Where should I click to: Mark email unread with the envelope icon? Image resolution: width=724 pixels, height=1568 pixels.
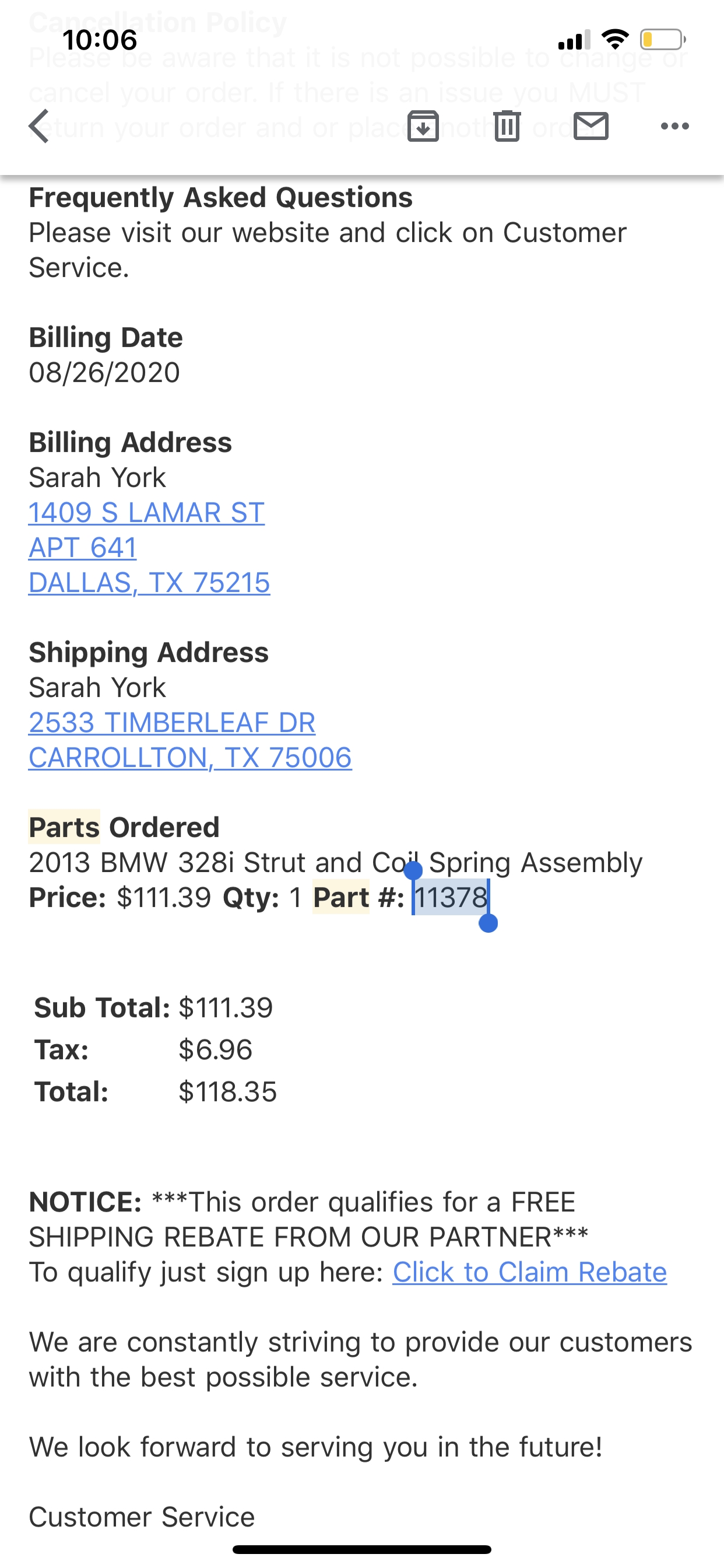click(591, 127)
